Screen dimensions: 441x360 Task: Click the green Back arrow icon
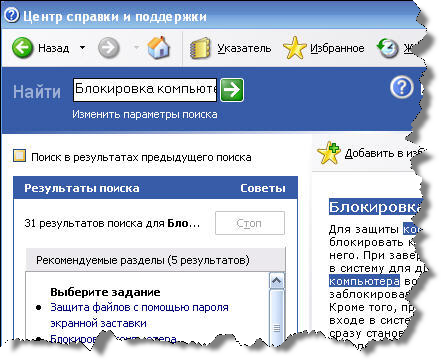22,48
